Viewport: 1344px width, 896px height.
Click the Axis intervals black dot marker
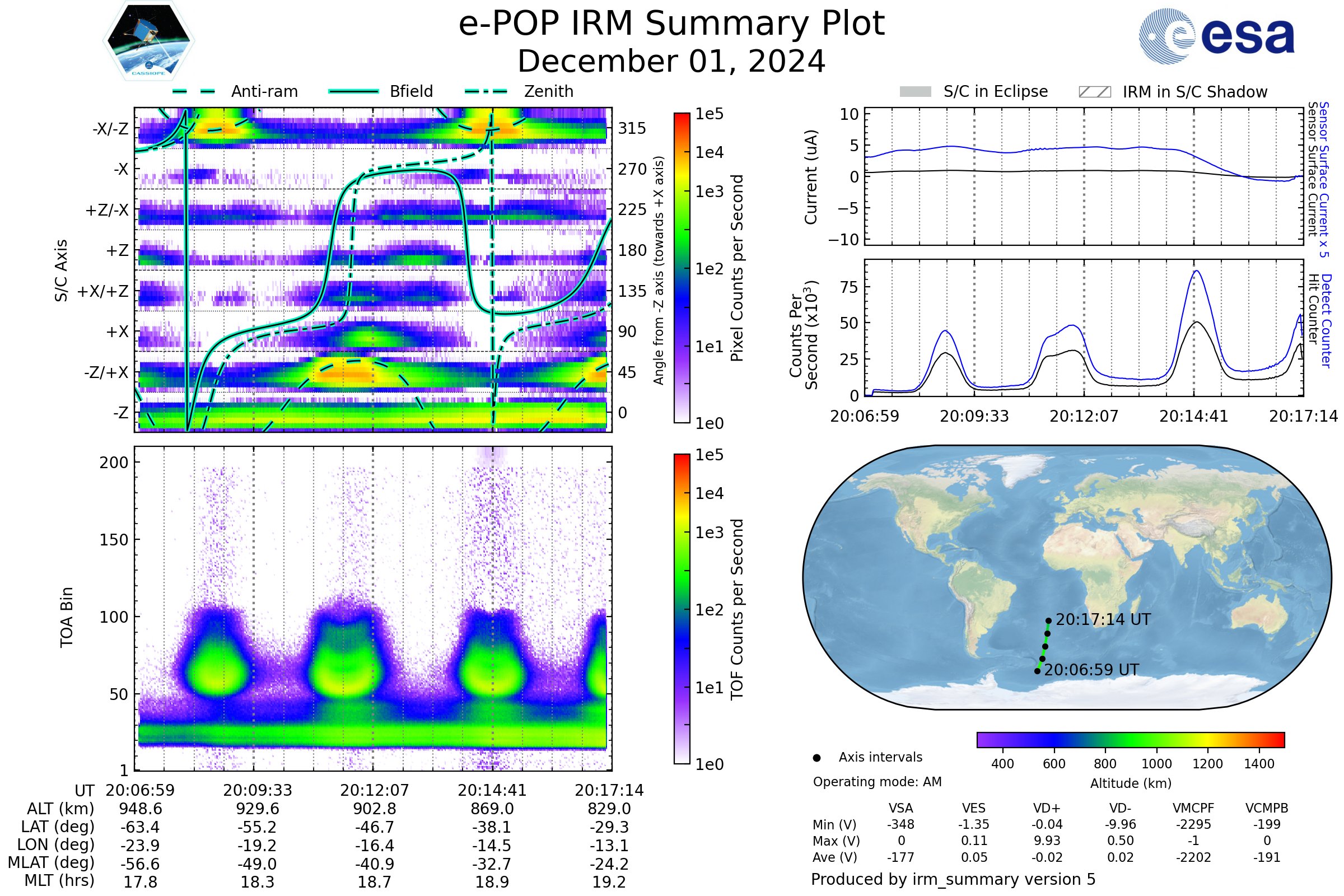tap(816, 758)
